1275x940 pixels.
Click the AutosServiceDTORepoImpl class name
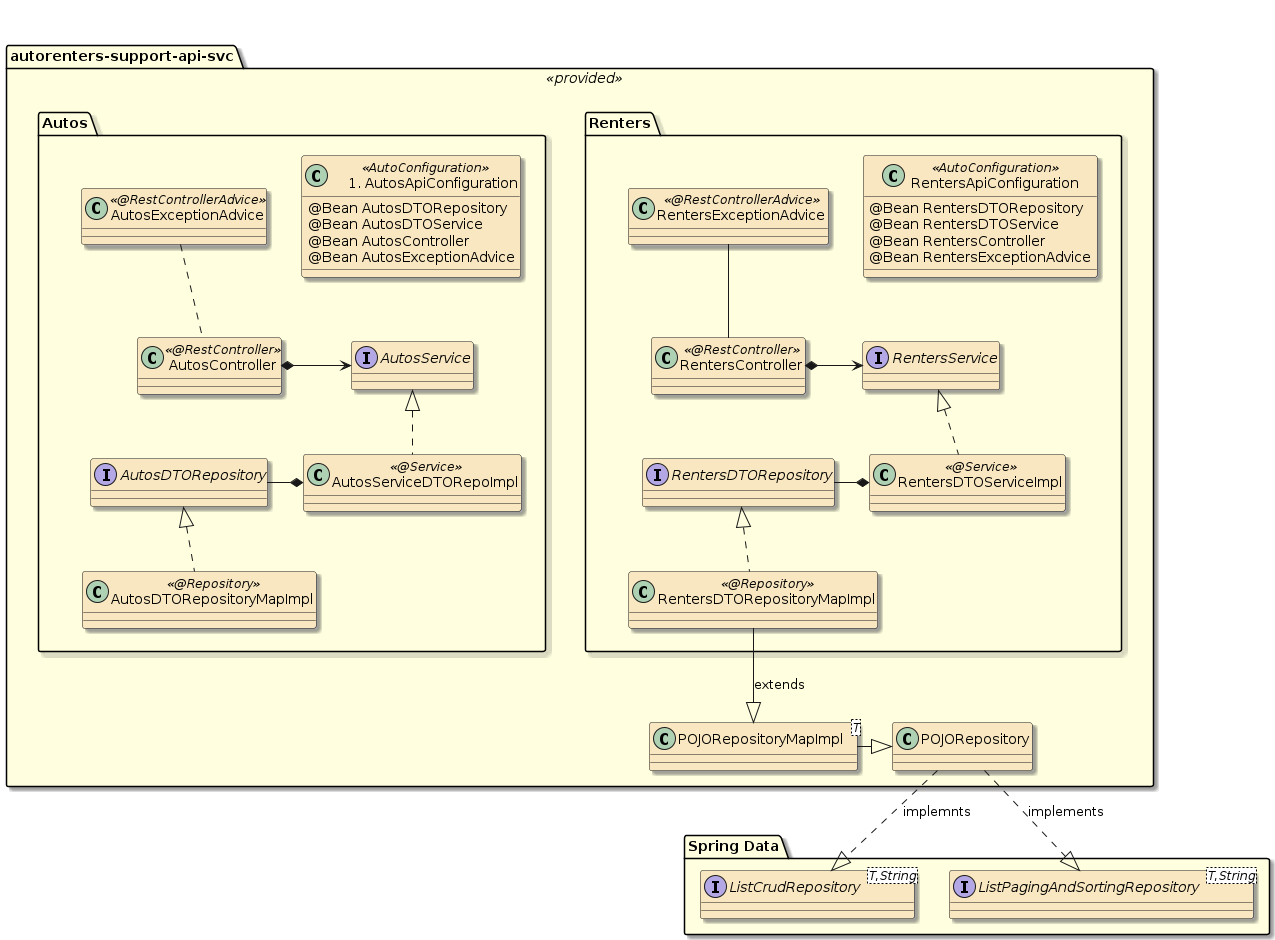coord(424,483)
